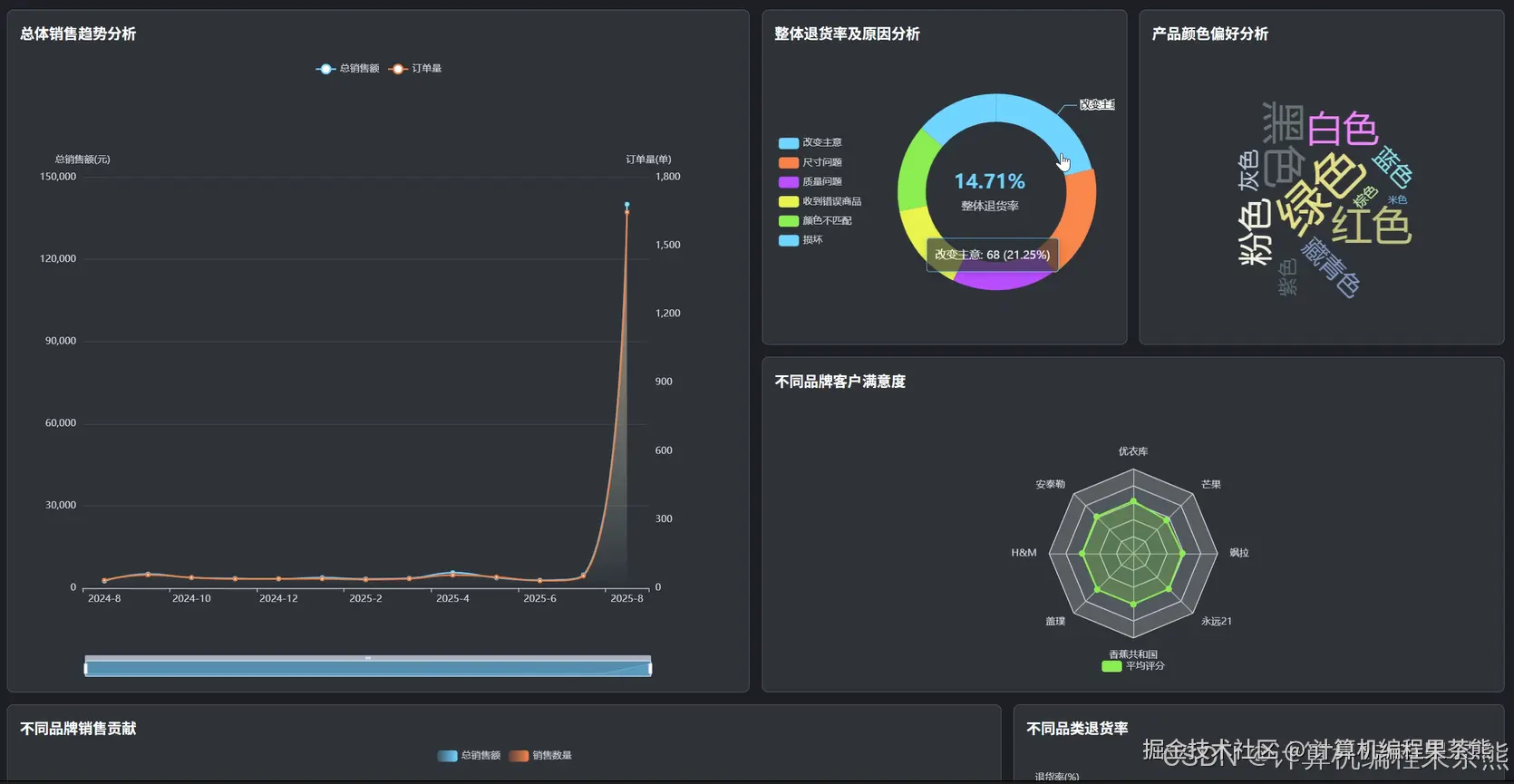Toggle 颜色不匹配 legend entry

pos(815,220)
